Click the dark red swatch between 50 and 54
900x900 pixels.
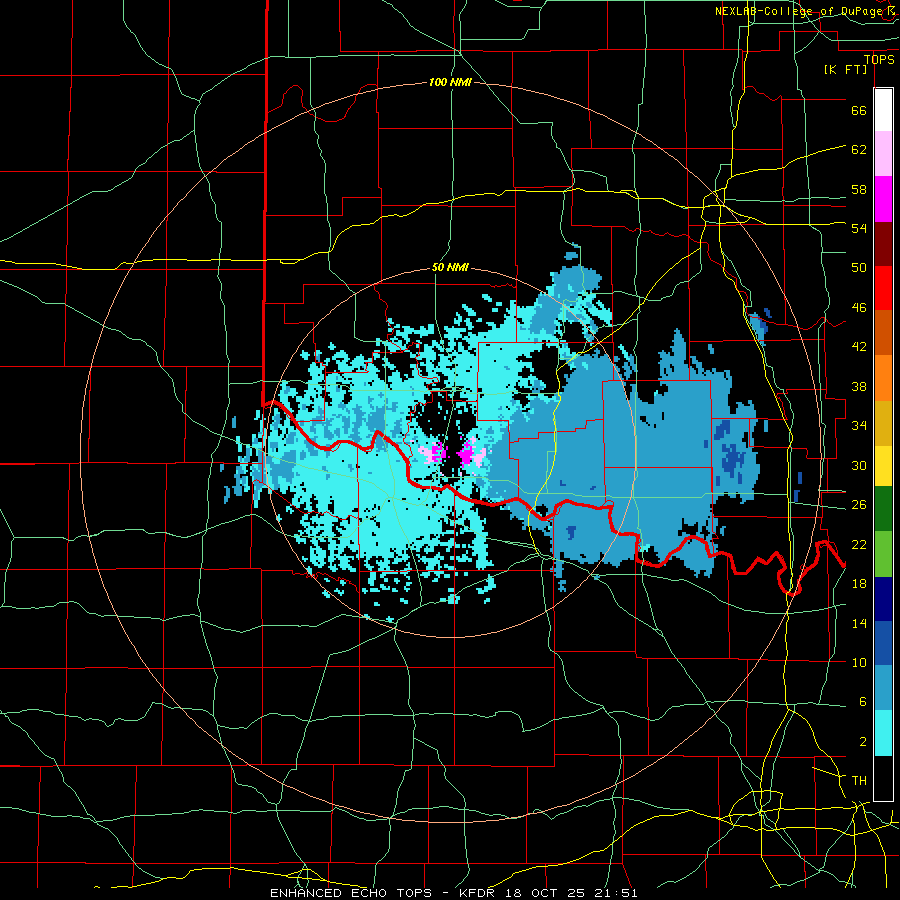pyautogui.click(x=883, y=244)
